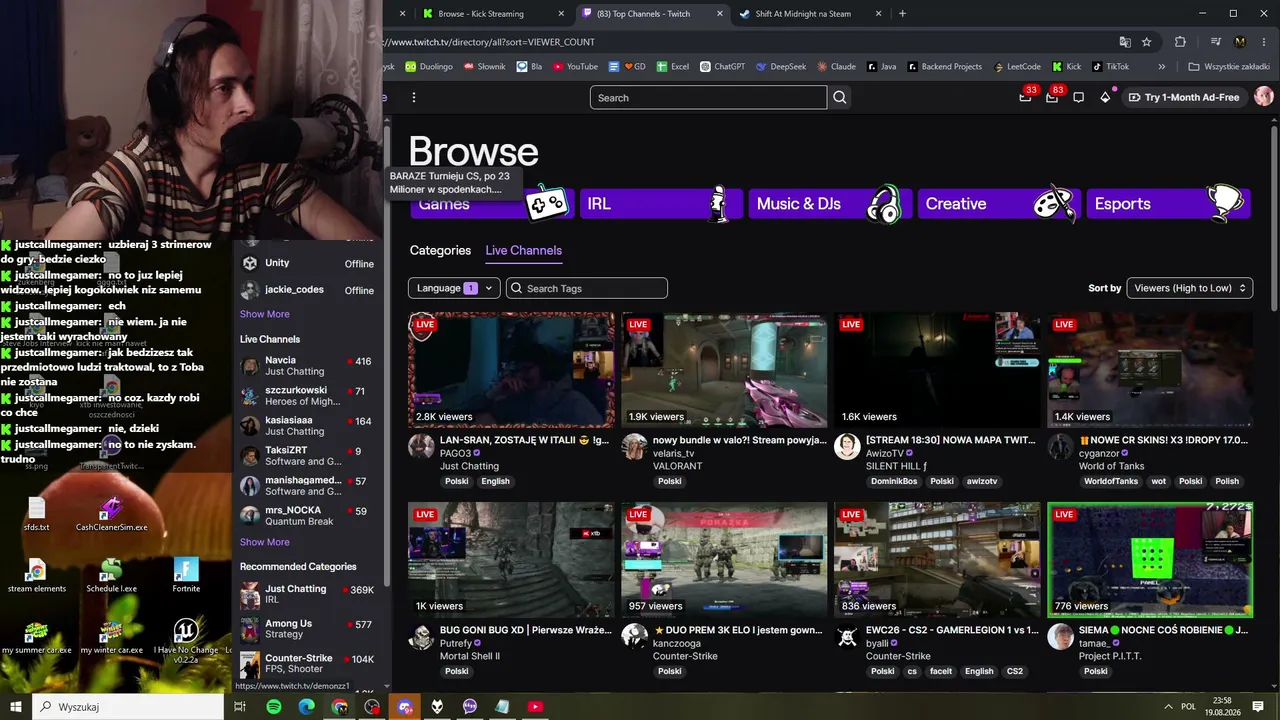Click the Try 1-Month Ad-Free button
1280x720 pixels.
click(1183, 97)
